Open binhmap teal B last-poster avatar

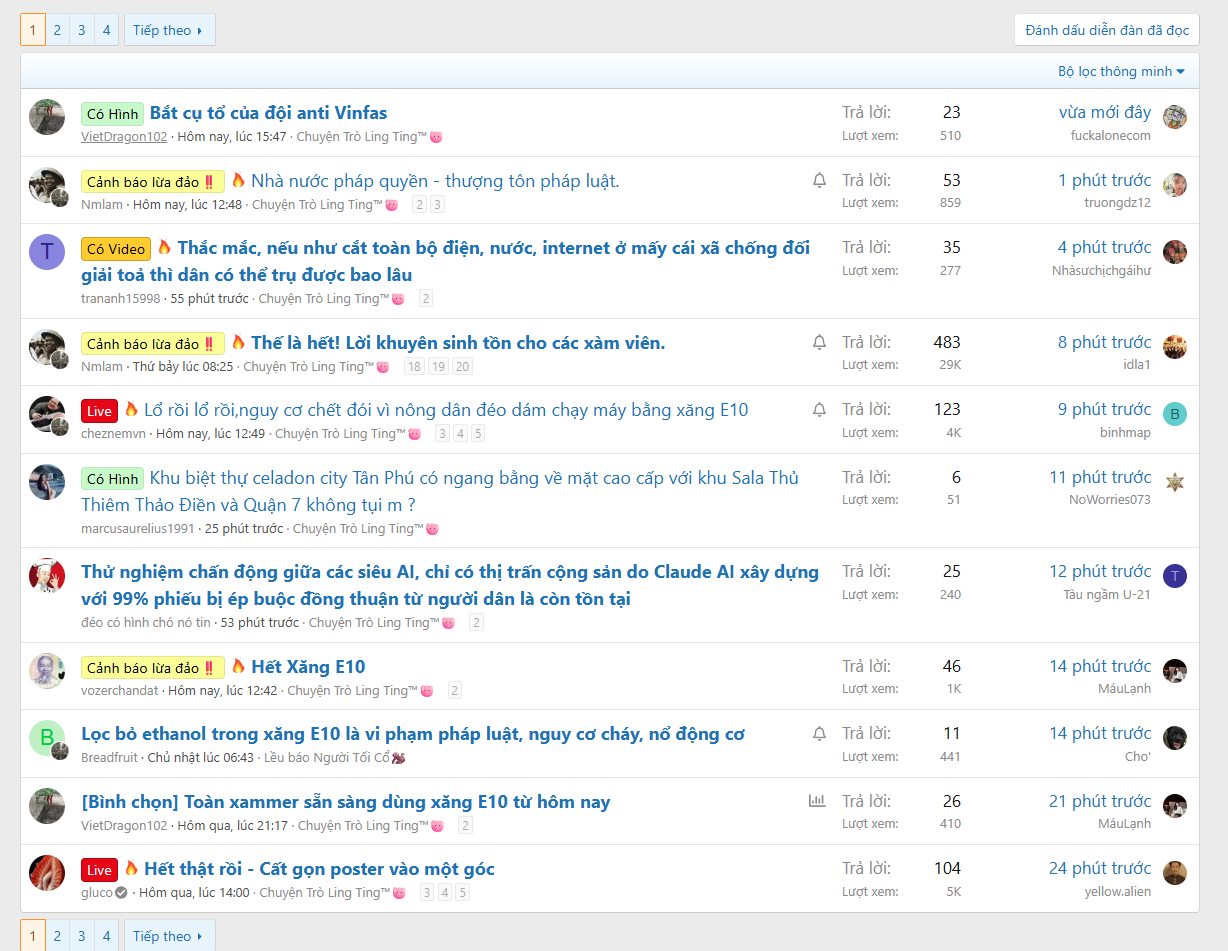1175,414
